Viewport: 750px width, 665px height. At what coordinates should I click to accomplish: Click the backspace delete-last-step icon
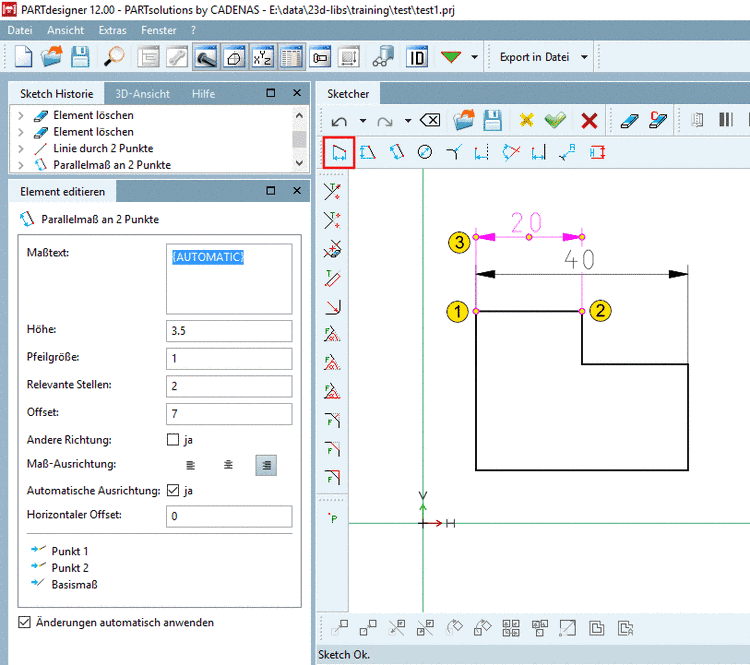[x=430, y=120]
